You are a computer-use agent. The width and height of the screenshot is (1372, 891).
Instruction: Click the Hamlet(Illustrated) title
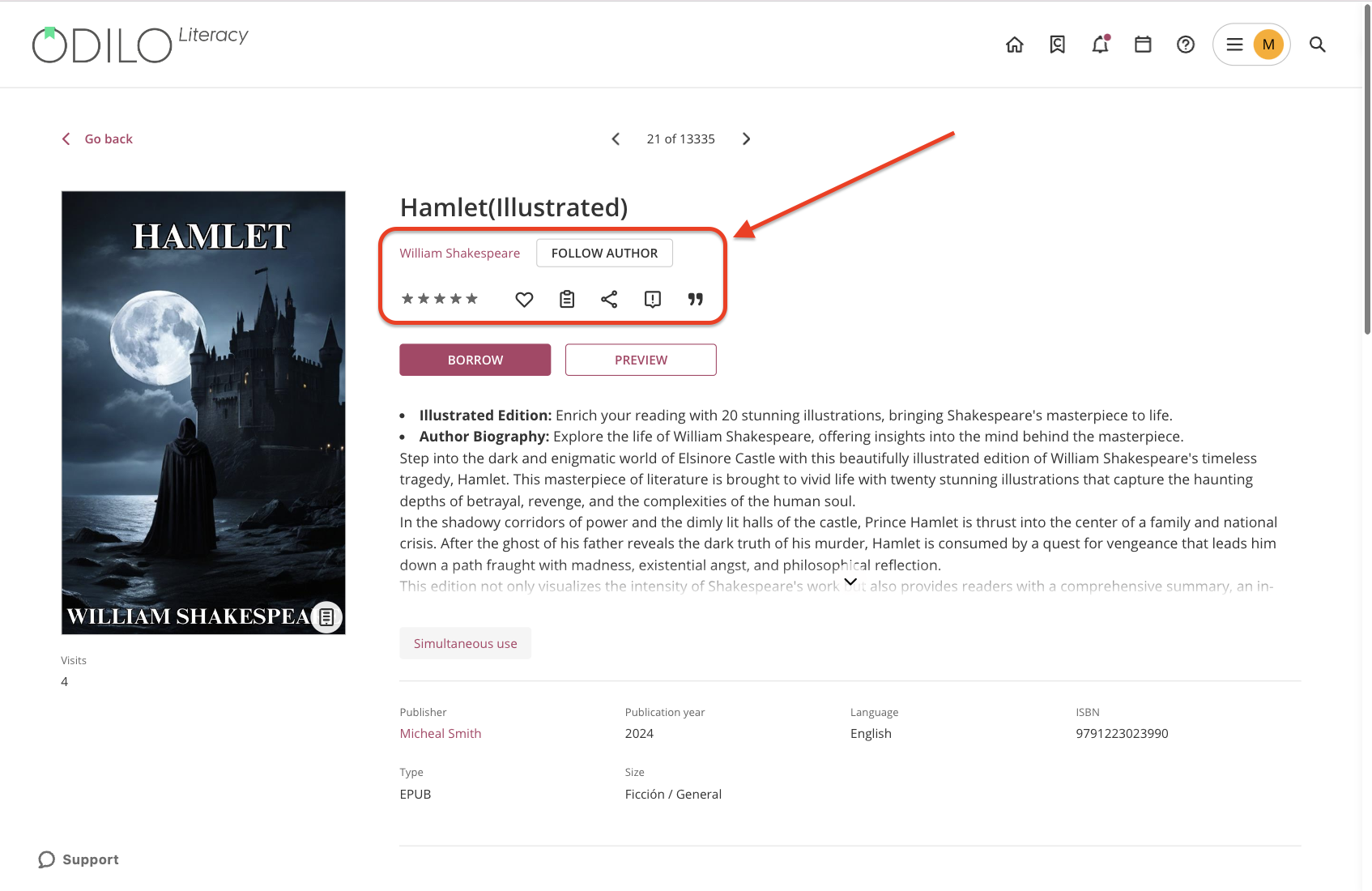[x=513, y=207]
